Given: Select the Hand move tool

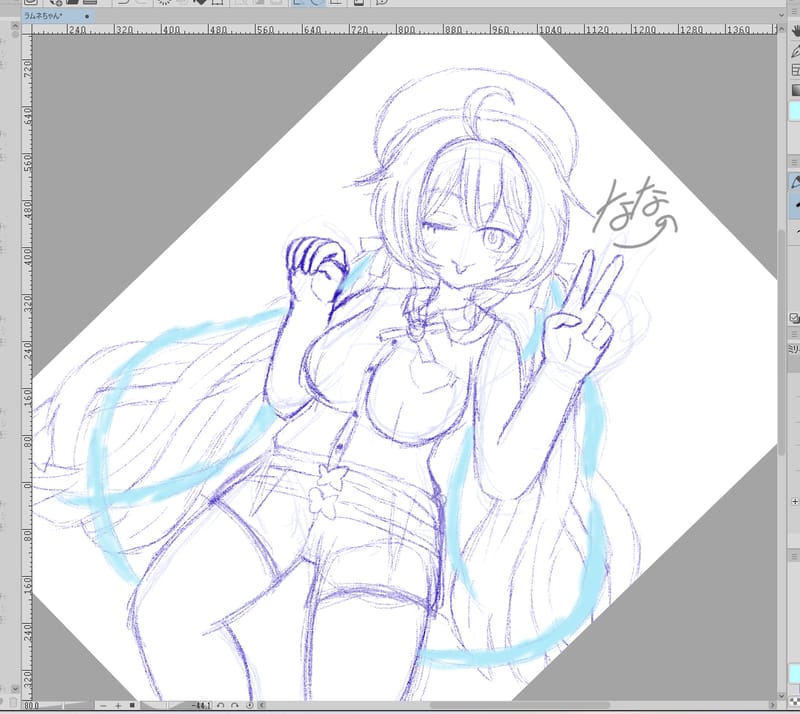Looking at the screenshot, I should [x=794, y=32].
